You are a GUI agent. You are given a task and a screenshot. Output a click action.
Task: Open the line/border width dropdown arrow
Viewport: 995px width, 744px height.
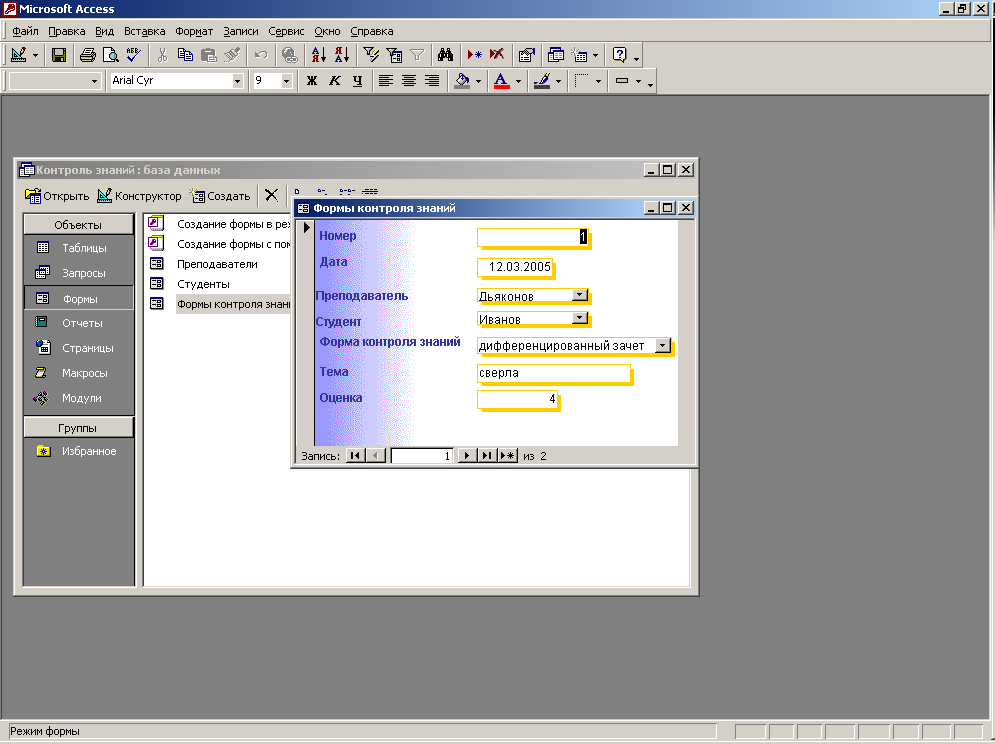(638, 81)
